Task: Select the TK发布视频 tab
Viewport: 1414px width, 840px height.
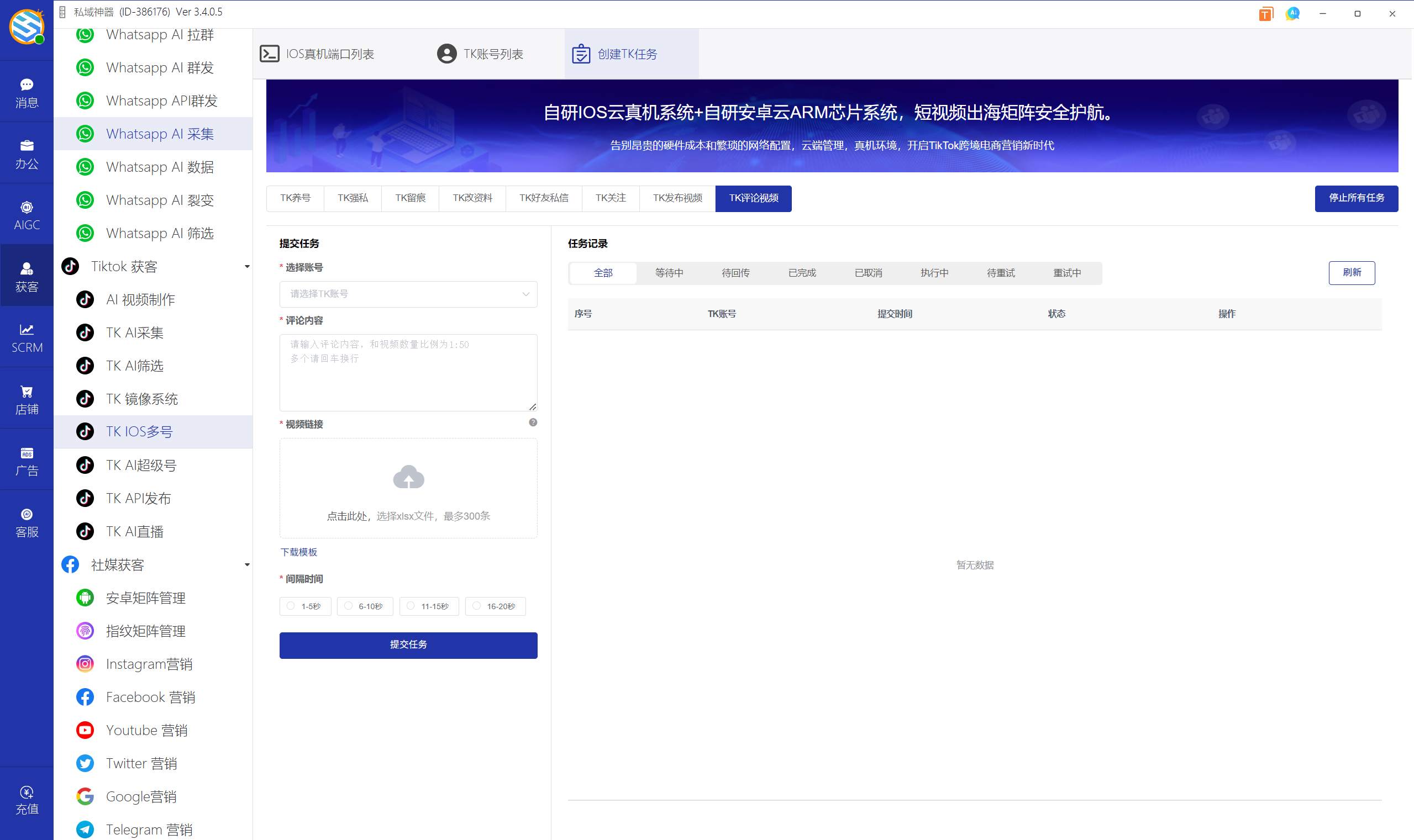Action: 677,198
